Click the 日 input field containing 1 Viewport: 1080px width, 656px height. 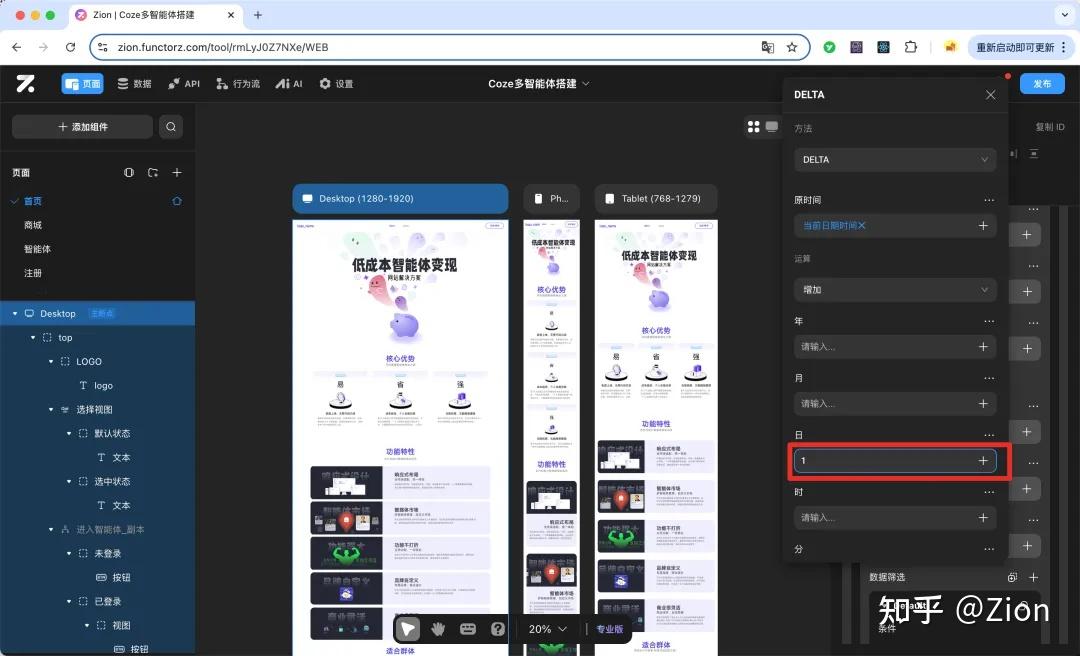coord(895,460)
